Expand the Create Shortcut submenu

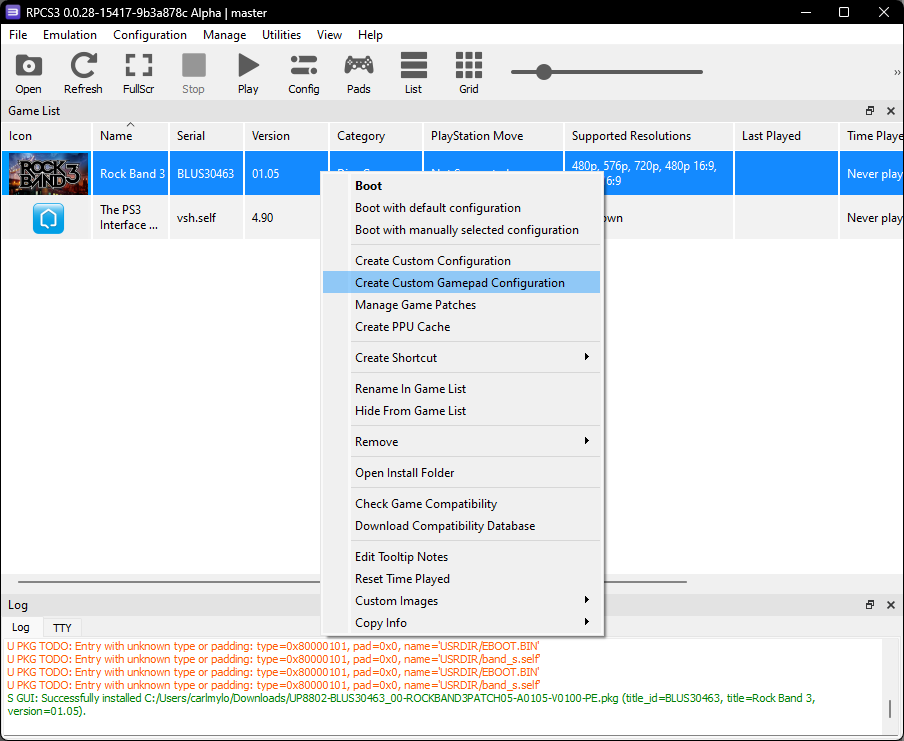[x=461, y=358]
